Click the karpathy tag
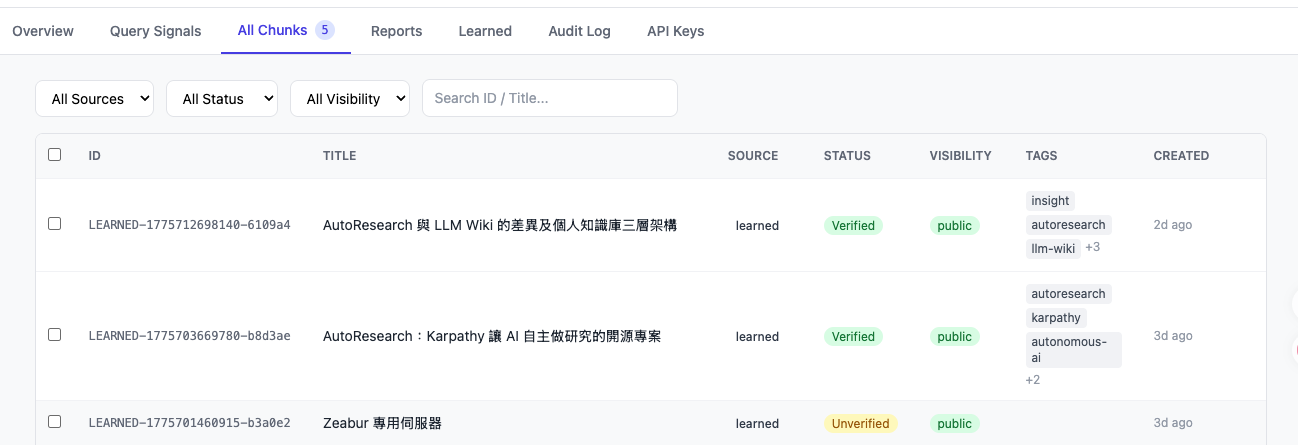Screen dimensions: 1298x445 [x=1056, y=318]
